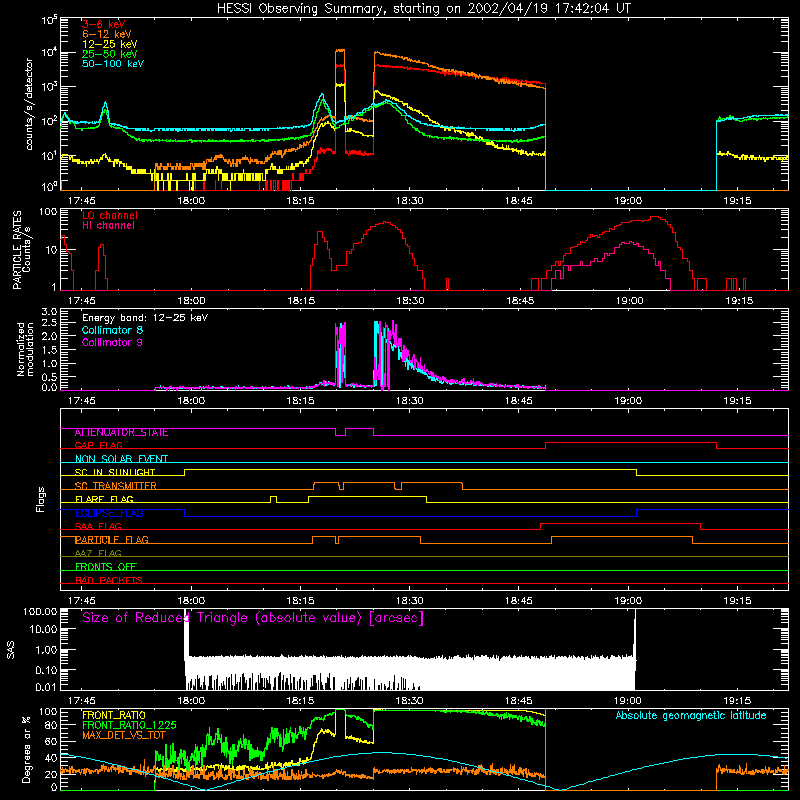
Task: Select the 50-100 keV legend label
Action: pos(113,64)
